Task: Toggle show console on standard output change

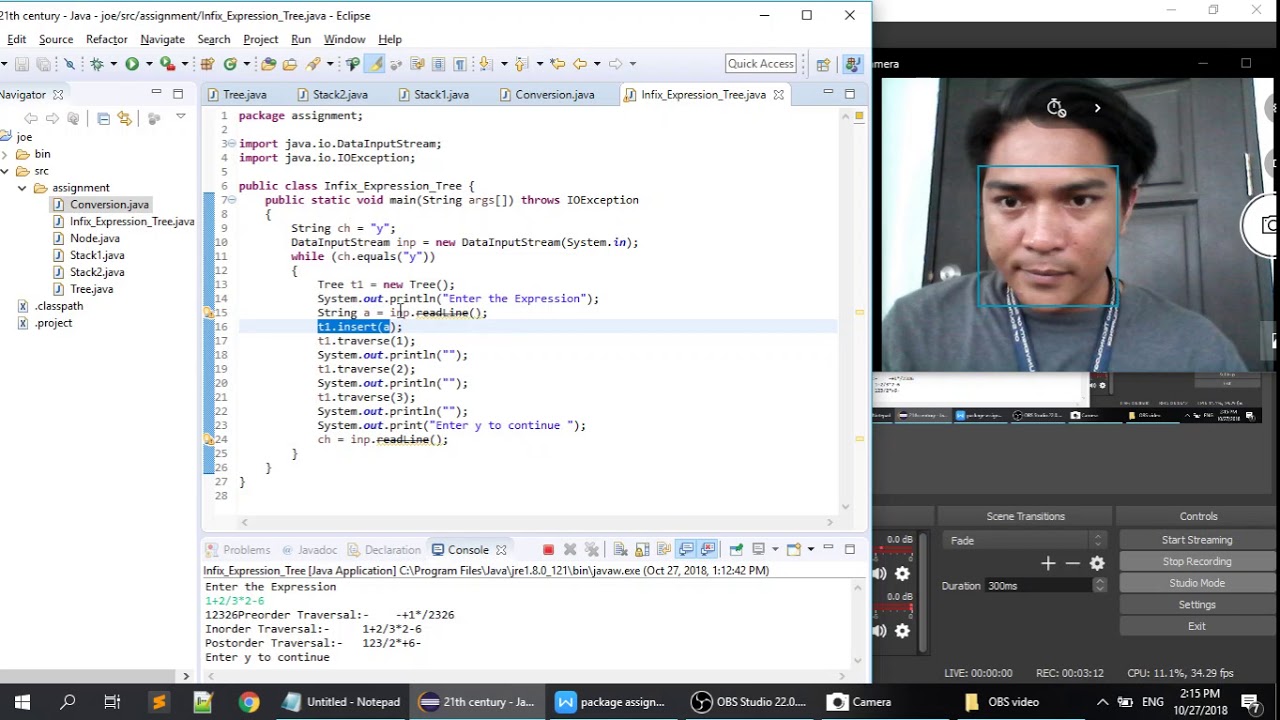Action: (x=687, y=549)
